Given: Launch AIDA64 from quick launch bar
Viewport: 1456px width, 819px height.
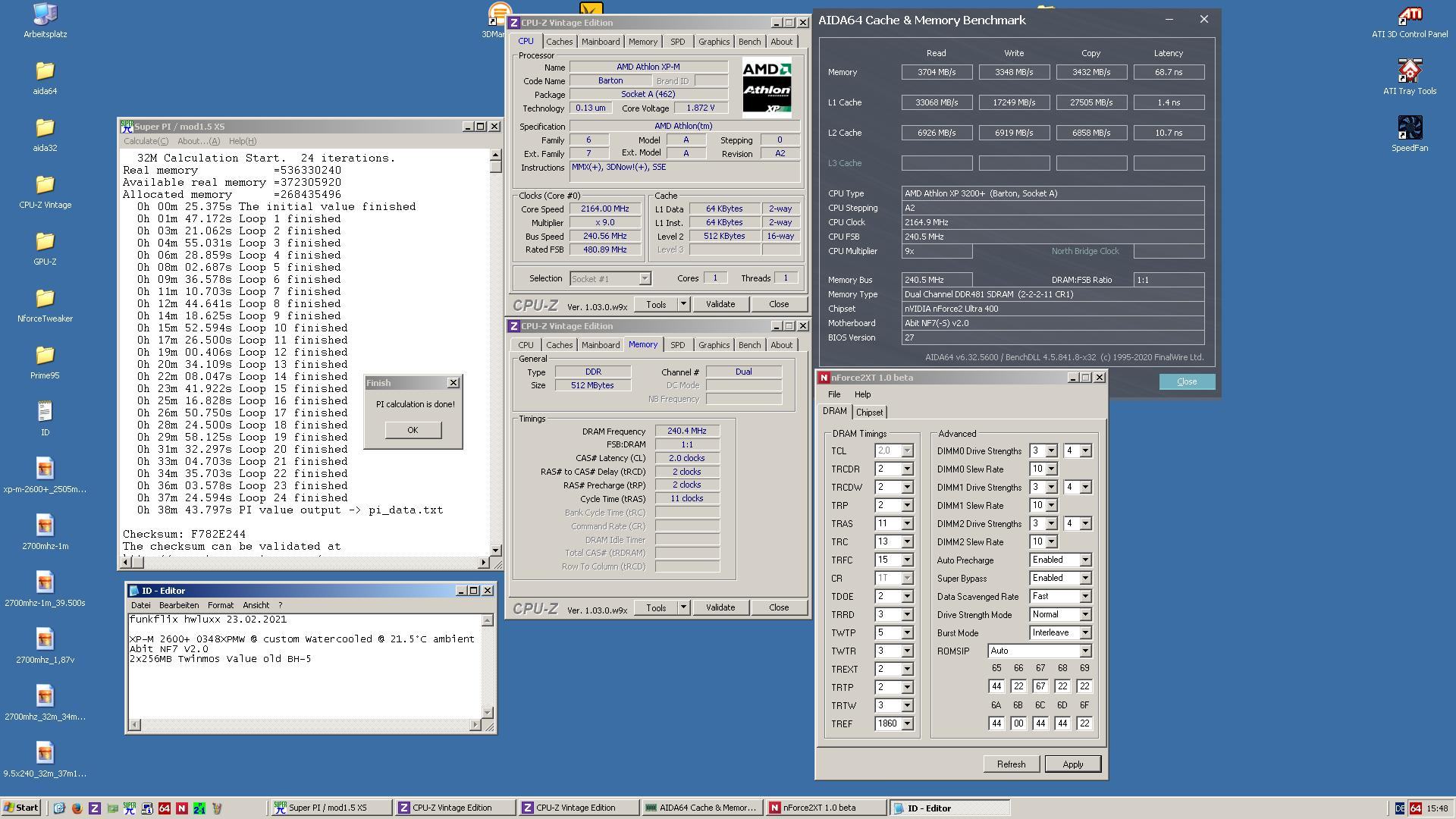Looking at the screenshot, I should point(165,808).
